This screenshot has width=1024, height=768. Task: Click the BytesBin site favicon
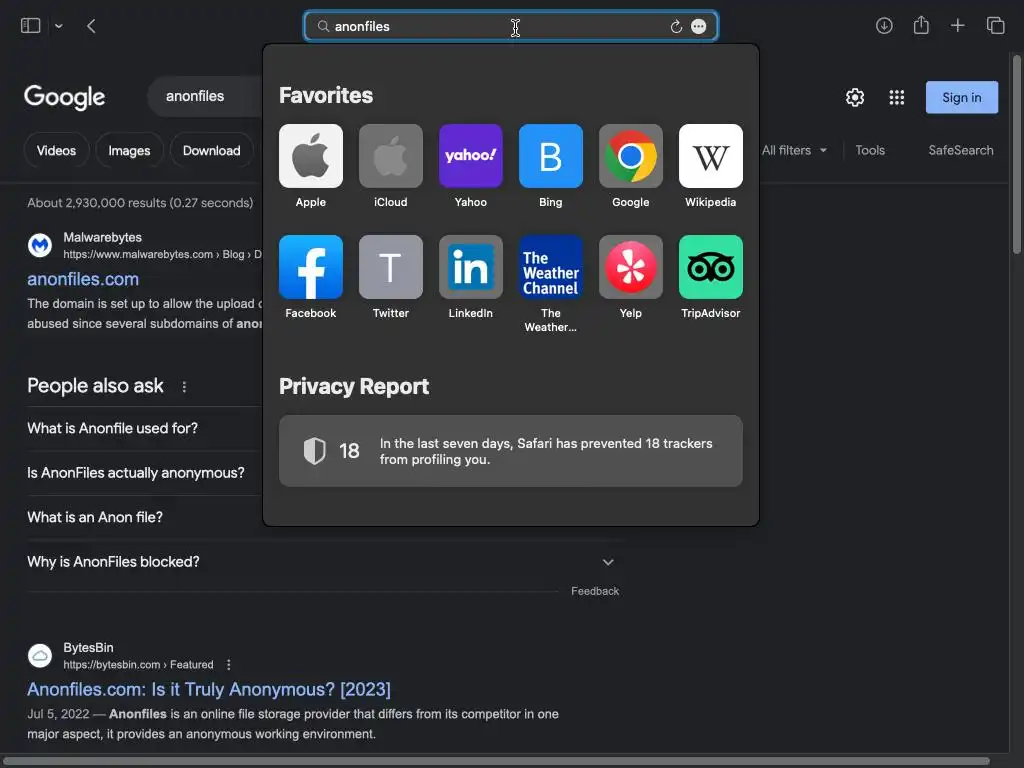[40, 656]
